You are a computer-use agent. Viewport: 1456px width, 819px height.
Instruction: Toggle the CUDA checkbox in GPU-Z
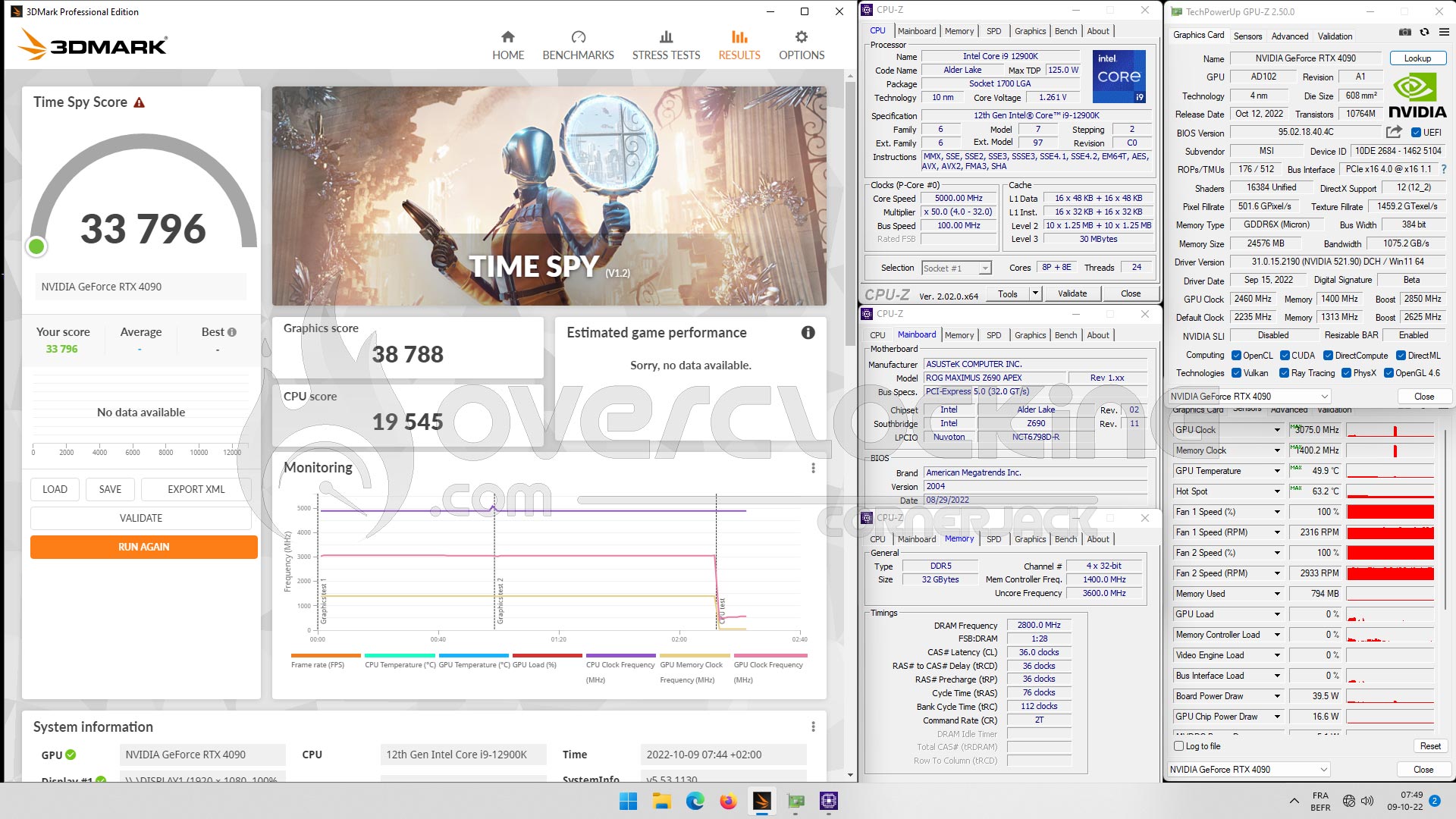pos(1285,356)
